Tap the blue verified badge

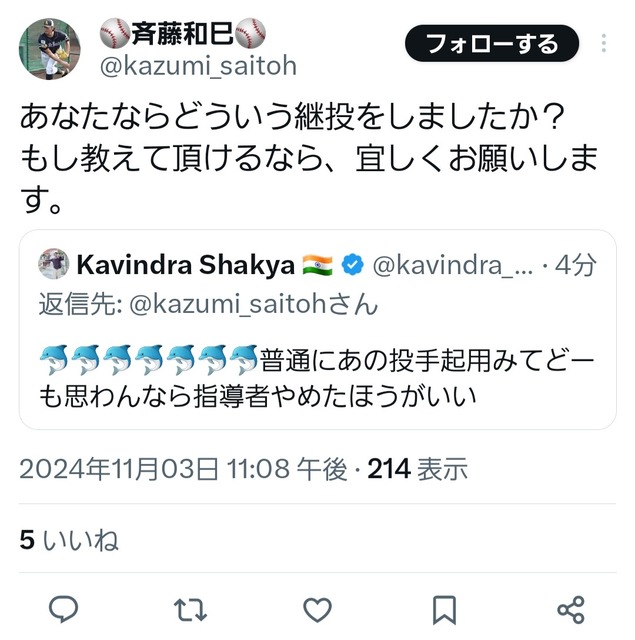(352, 265)
